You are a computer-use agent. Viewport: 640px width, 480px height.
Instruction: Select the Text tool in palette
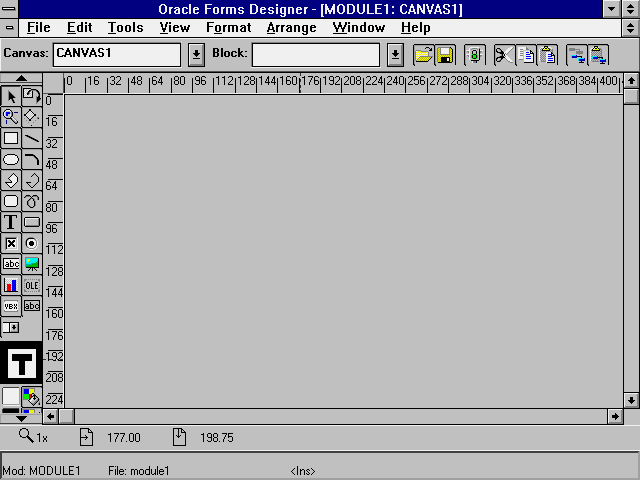click(11, 222)
